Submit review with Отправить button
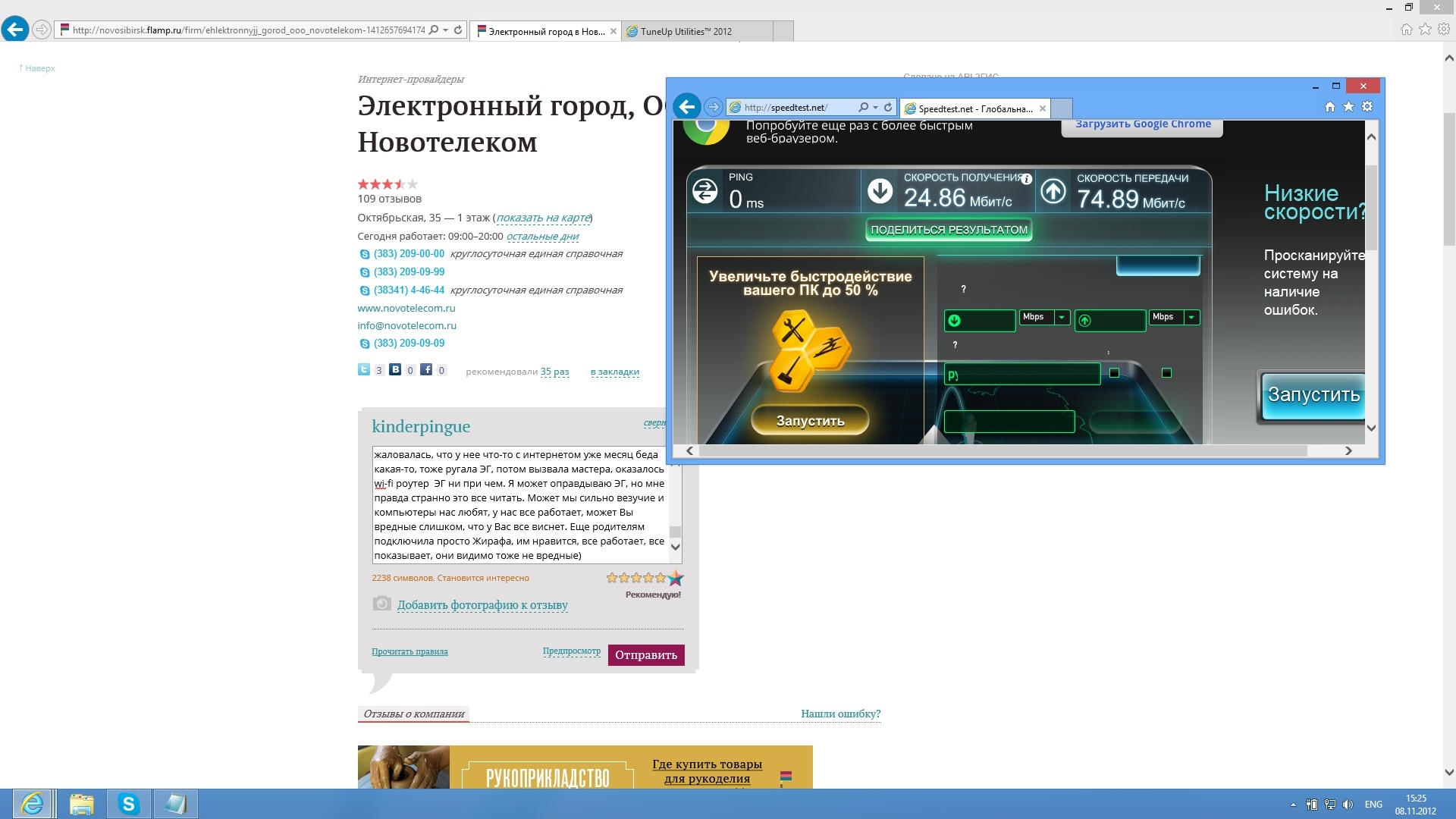The image size is (1456, 819). (646, 655)
